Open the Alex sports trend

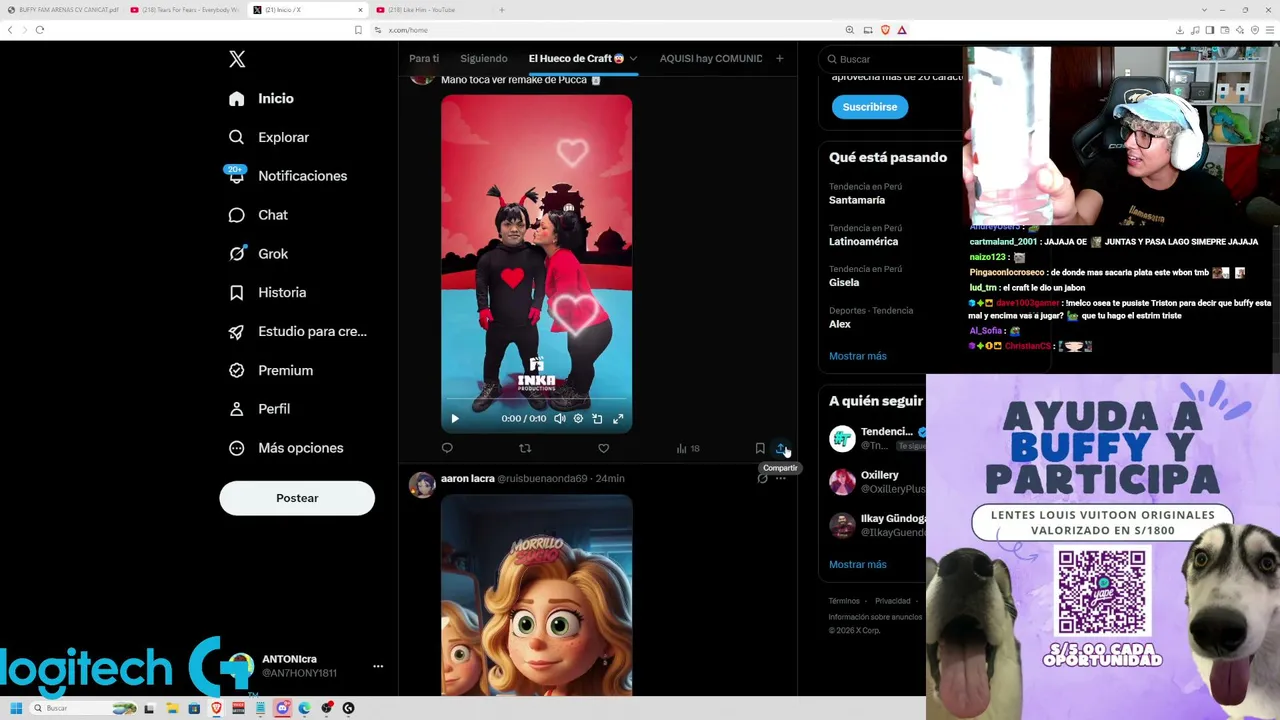coord(840,324)
